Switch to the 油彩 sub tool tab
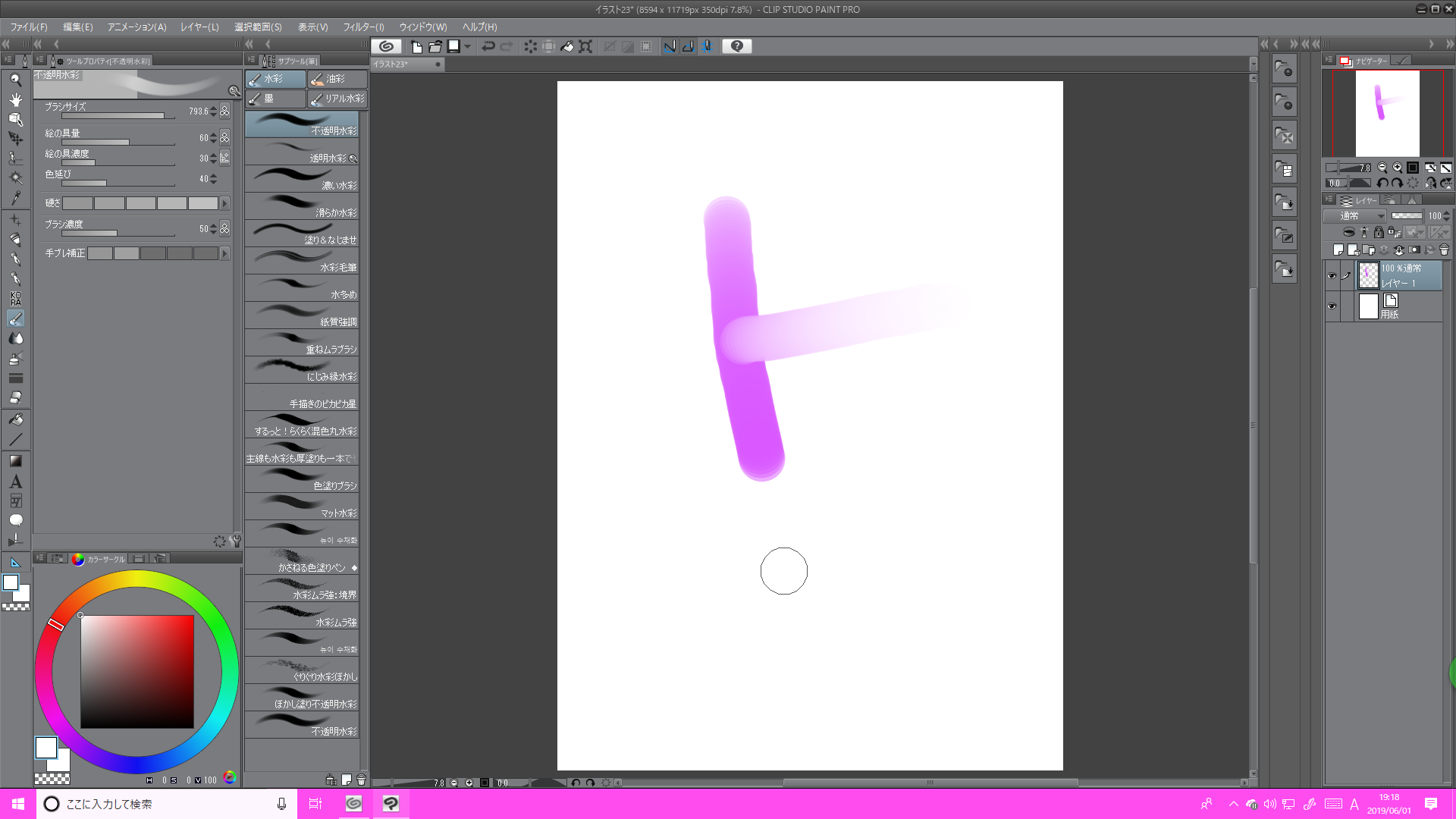 337,79
